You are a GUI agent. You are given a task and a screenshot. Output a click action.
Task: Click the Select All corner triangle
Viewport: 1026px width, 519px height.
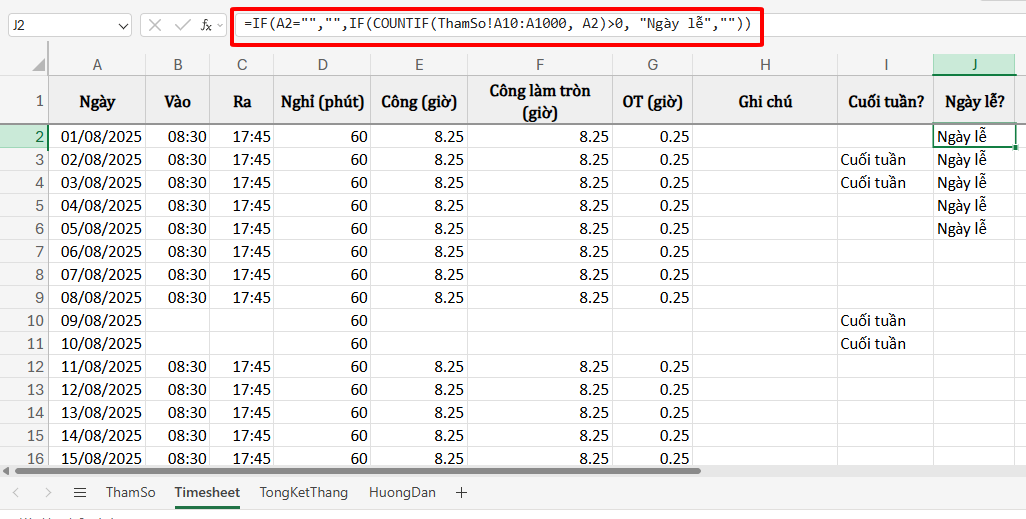coord(39,64)
